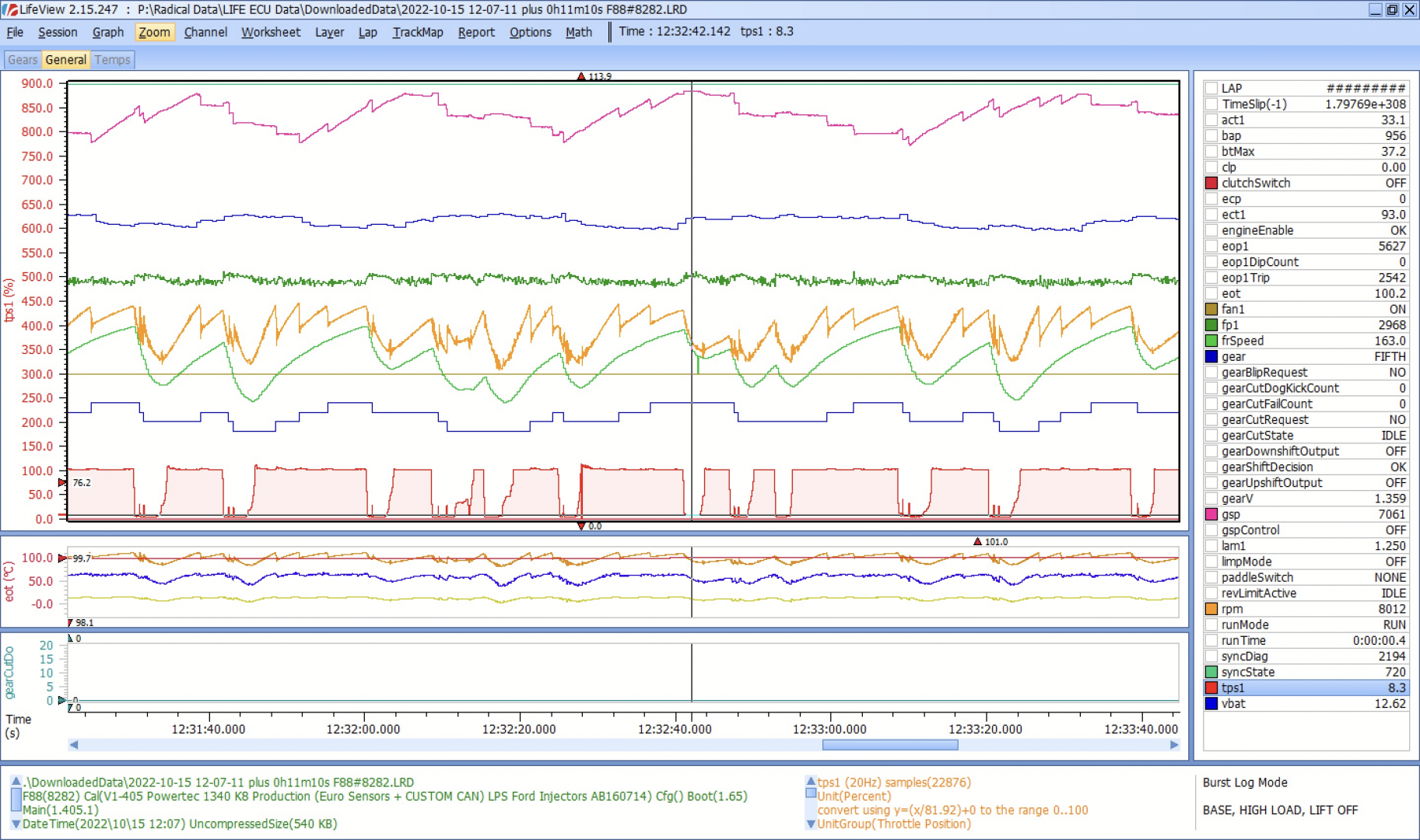Image resolution: width=1420 pixels, height=840 pixels.
Task: Click the red cursor value marker 76.2
Action: (63, 483)
